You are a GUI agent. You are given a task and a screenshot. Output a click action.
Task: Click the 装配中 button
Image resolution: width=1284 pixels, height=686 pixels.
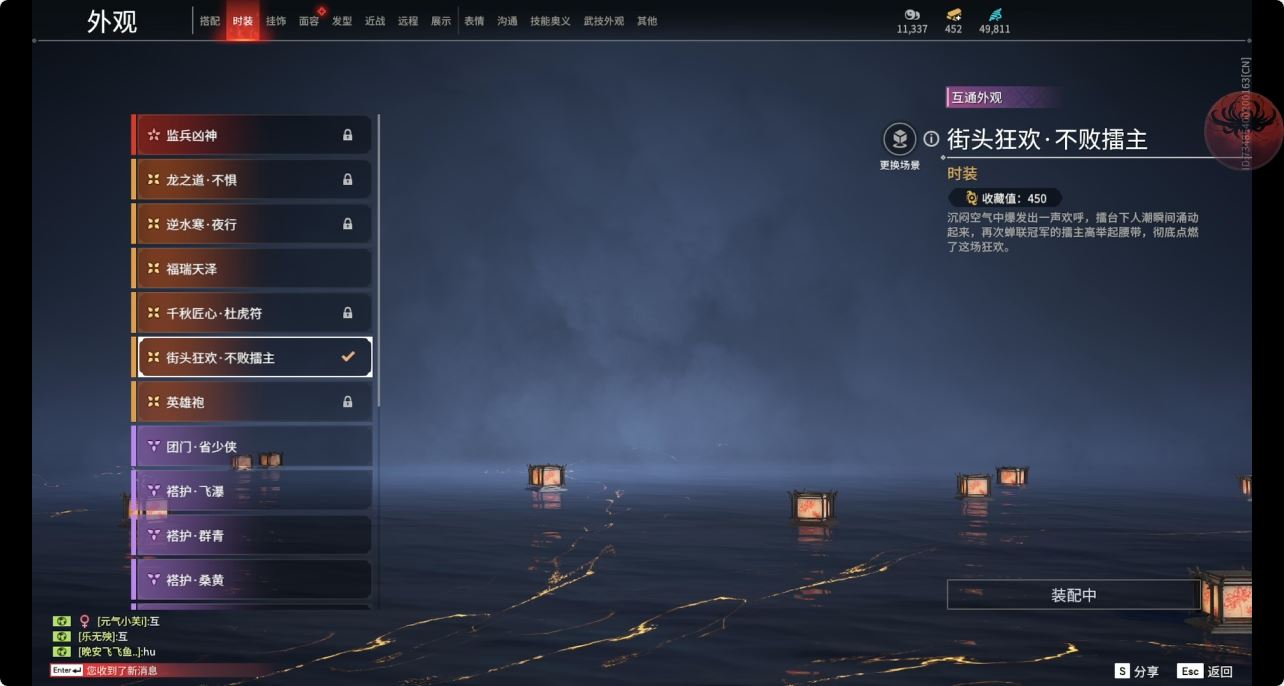[x=1073, y=595]
